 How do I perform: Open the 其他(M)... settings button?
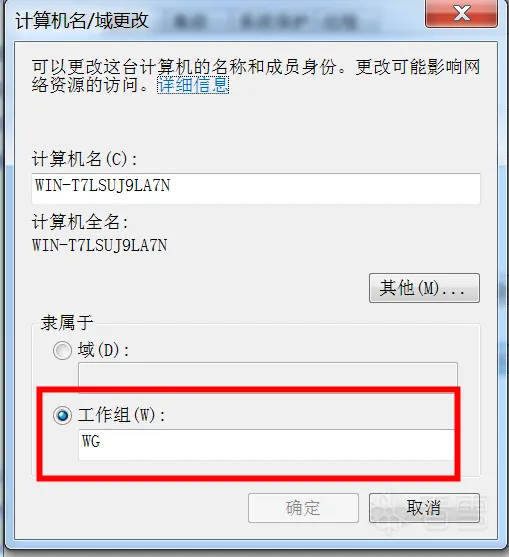[x=424, y=288]
